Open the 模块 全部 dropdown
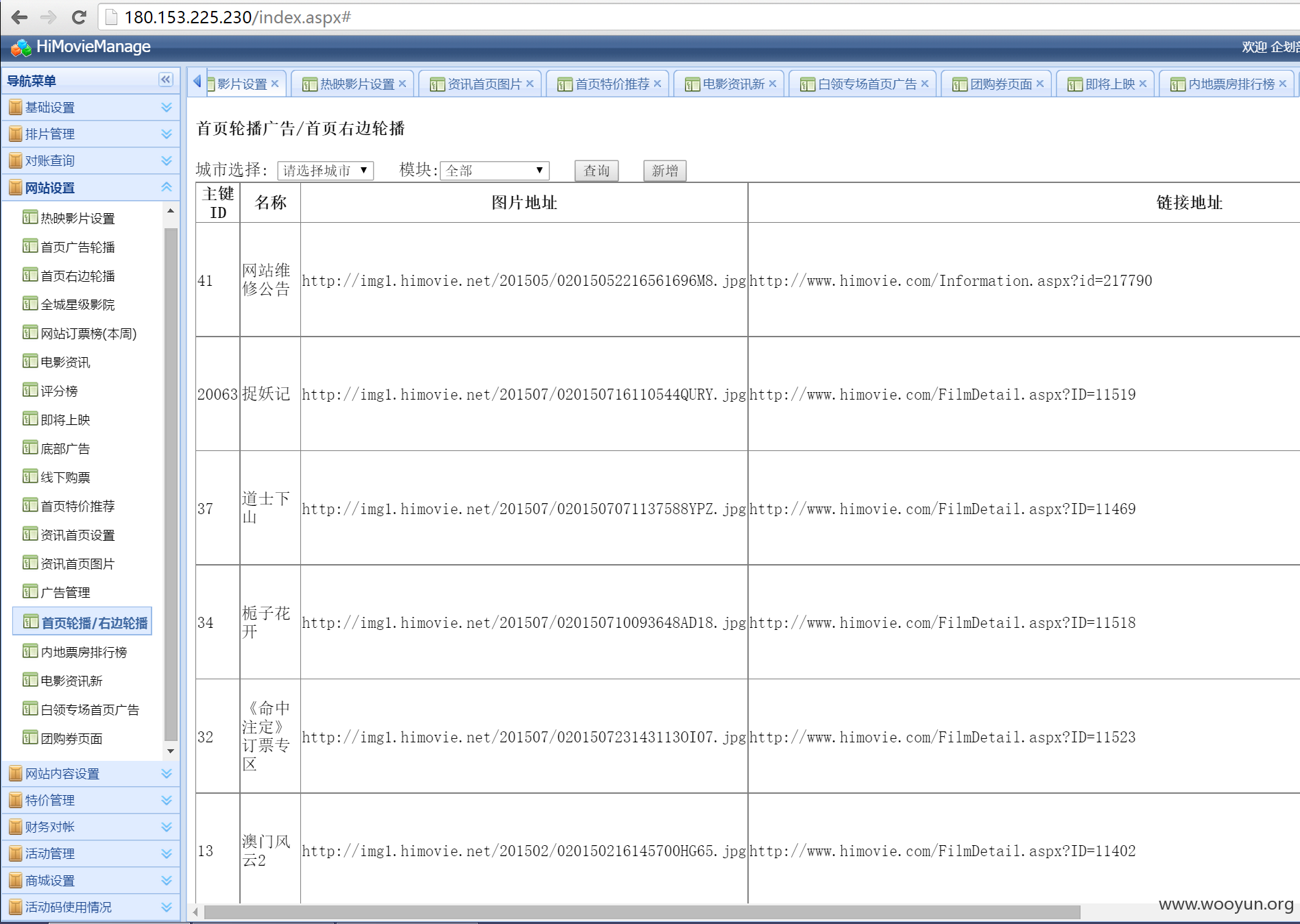1300x924 pixels. click(494, 171)
